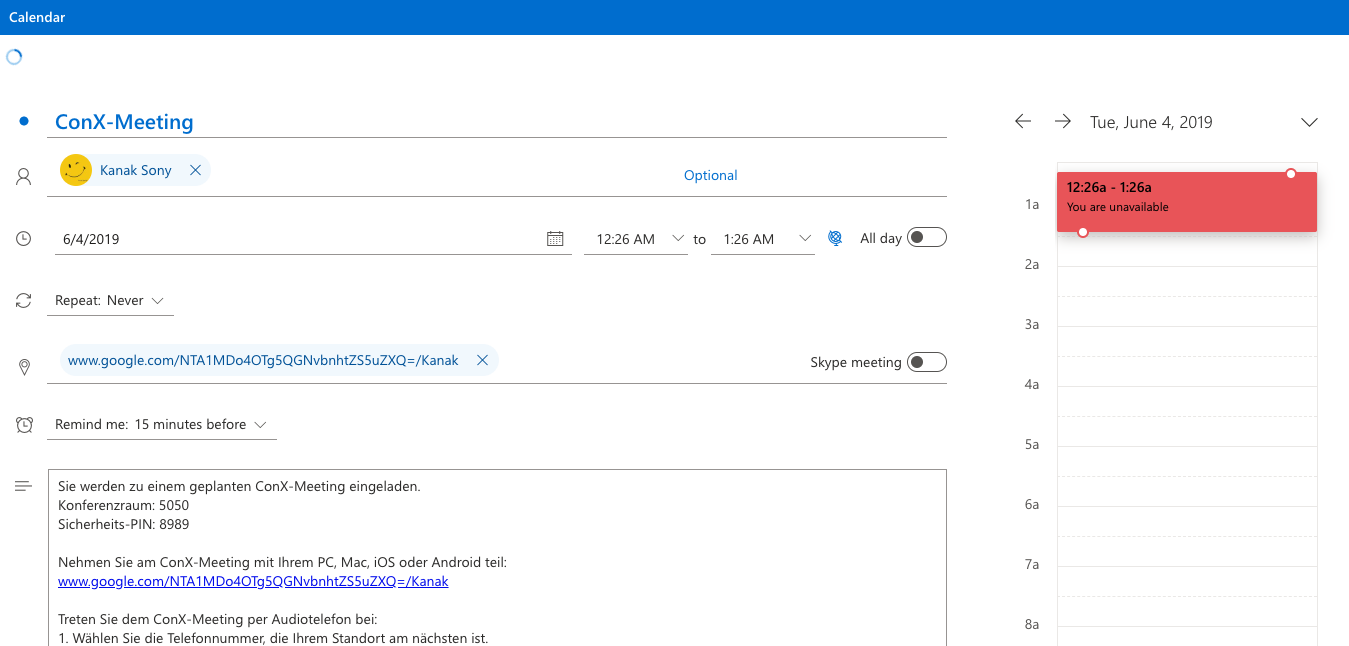Enable the All day toggle

(926, 237)
